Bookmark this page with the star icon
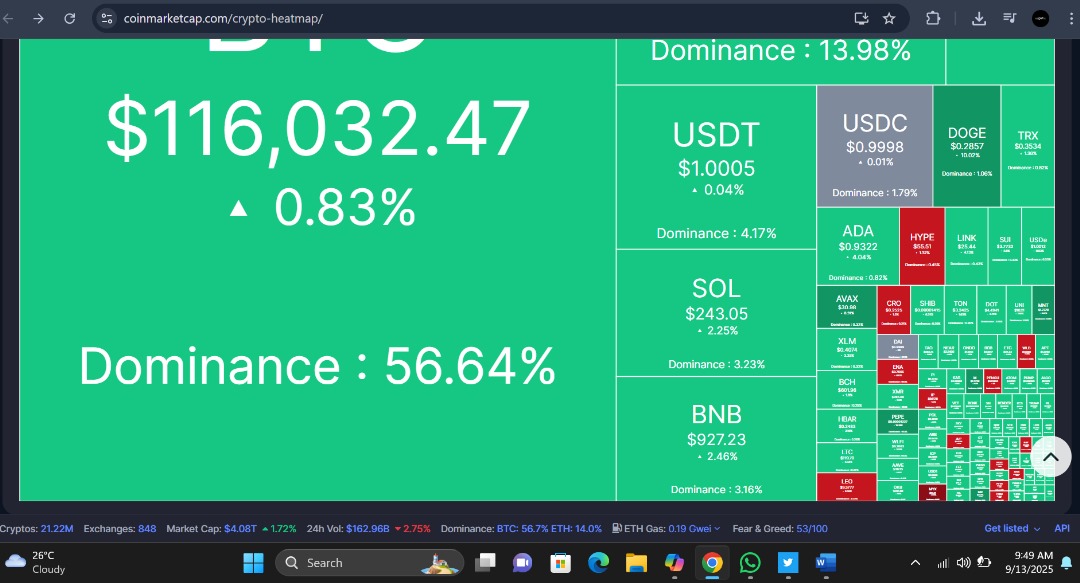This screenshot has width=1080, height=583. coord(889,19)
